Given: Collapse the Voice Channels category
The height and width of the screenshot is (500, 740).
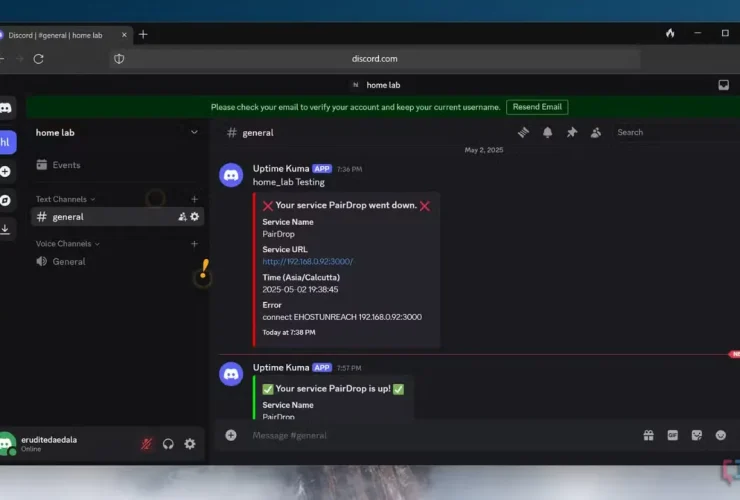Looking at the screenshot, I should [68, 244].
